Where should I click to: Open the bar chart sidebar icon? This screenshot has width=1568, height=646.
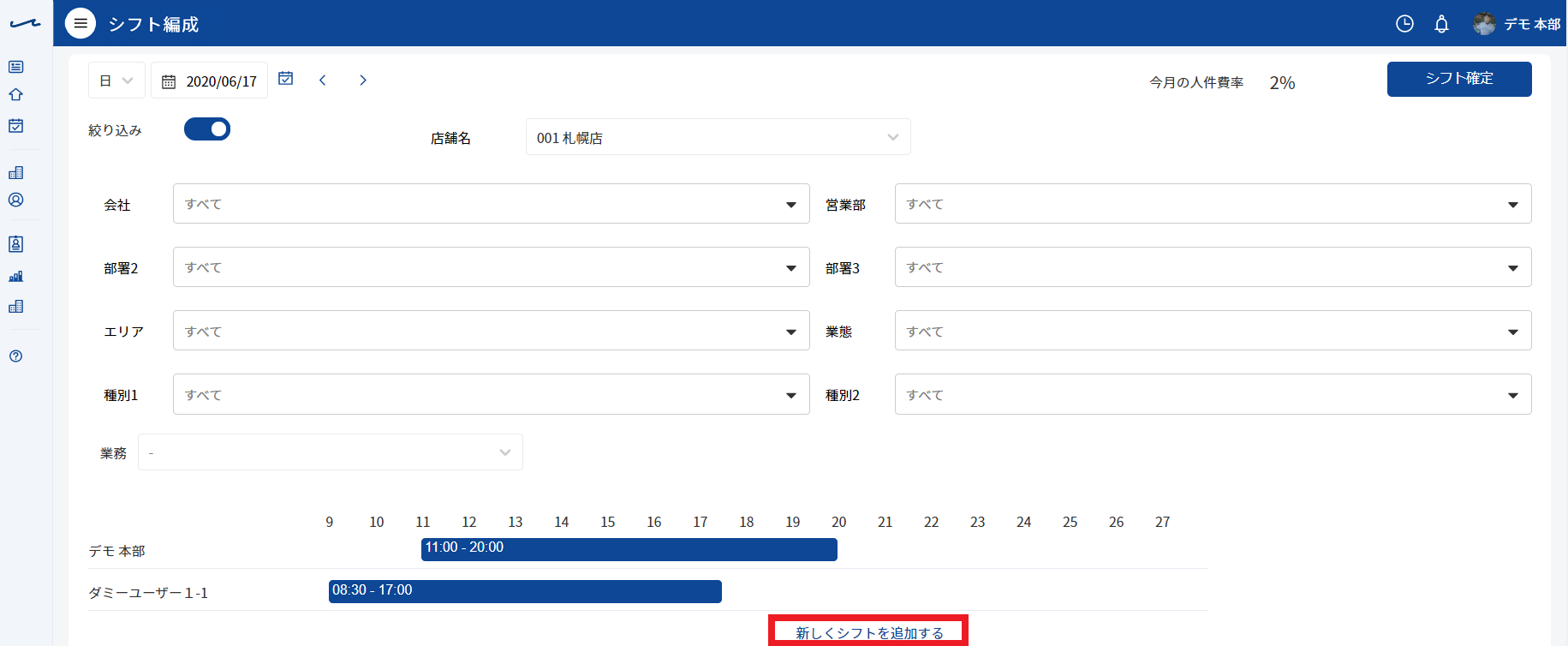pos(15,276)
